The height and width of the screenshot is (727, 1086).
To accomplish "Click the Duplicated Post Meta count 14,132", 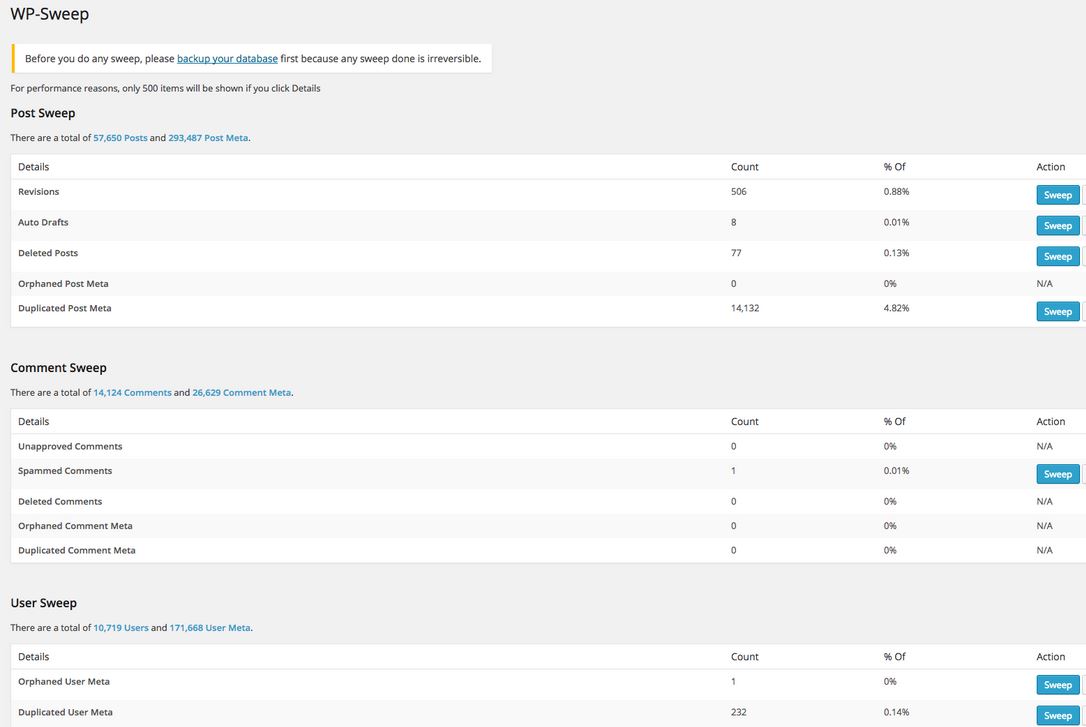I will pyautogui.click(x=745, y=308).
